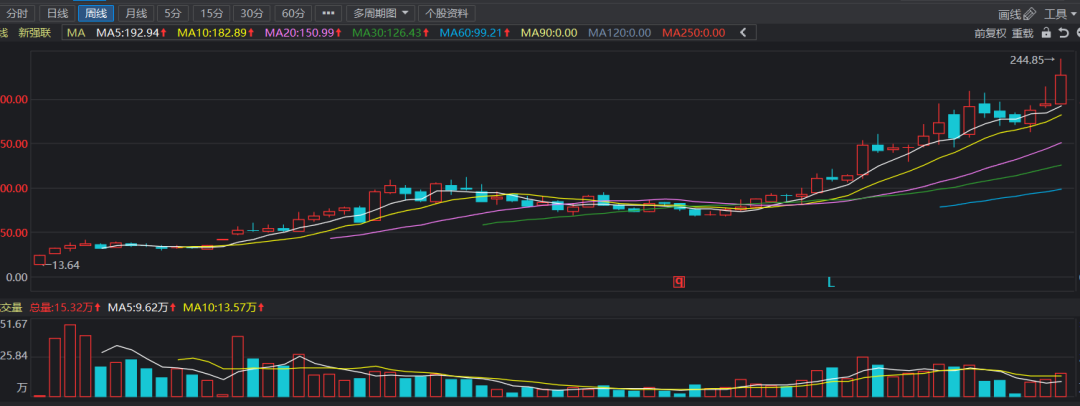Click the MA250:0.00 indicator value
This screenshot has width=1080, height=406.
[x=694, y=32]
